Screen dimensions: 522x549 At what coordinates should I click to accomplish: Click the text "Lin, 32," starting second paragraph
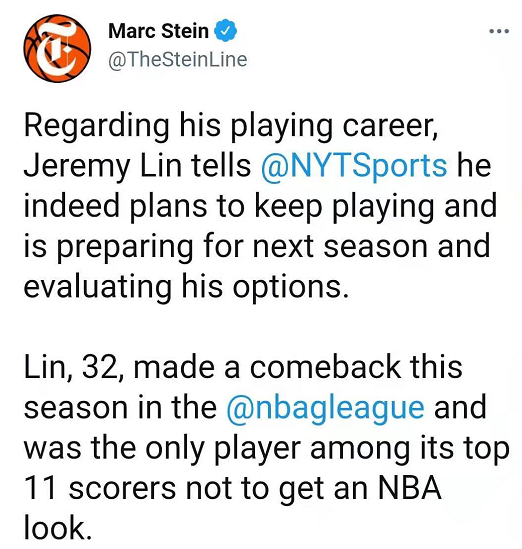[x=73, y=367]
